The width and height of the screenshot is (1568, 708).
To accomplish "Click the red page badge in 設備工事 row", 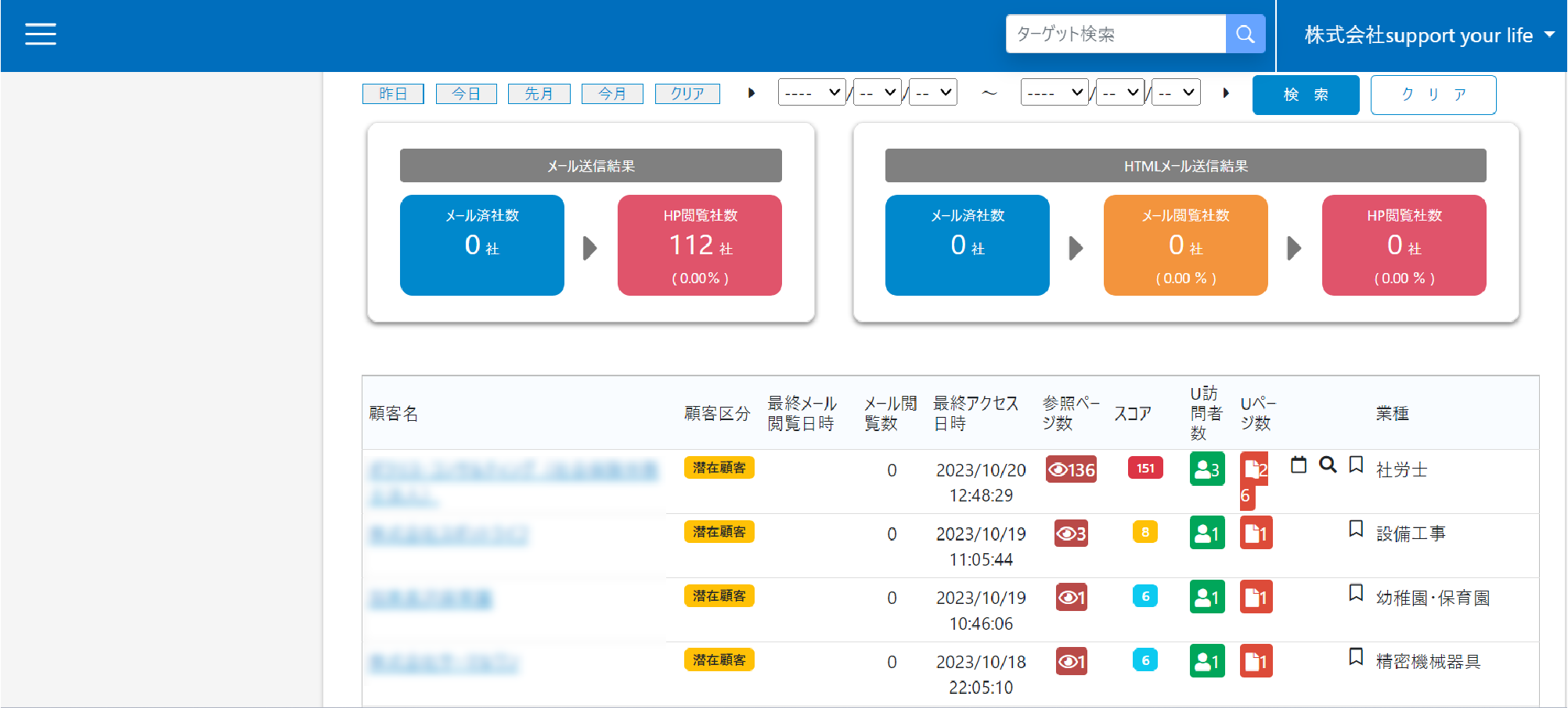I will click(1256, 534).
